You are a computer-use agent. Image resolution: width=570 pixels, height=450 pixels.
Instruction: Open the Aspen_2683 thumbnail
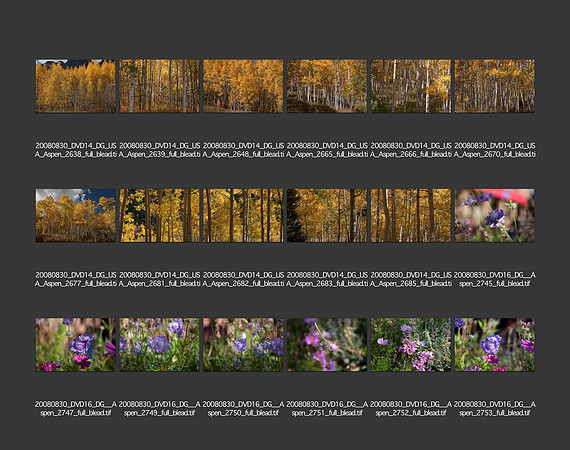pyautogui.click(x=327, y=215)
